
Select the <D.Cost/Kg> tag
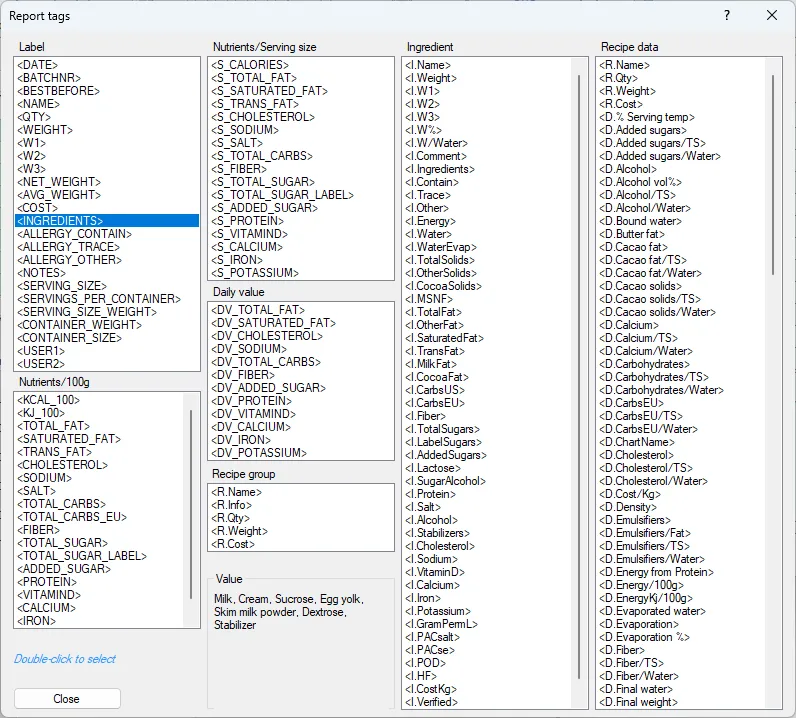[629, 494]
